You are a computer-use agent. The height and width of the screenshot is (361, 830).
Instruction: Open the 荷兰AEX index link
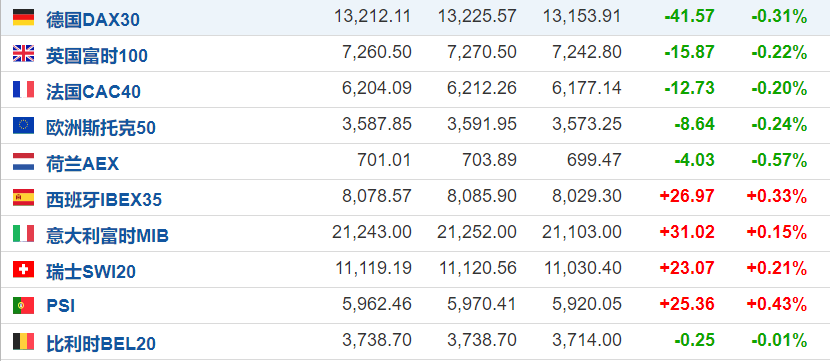coord(83,164)
